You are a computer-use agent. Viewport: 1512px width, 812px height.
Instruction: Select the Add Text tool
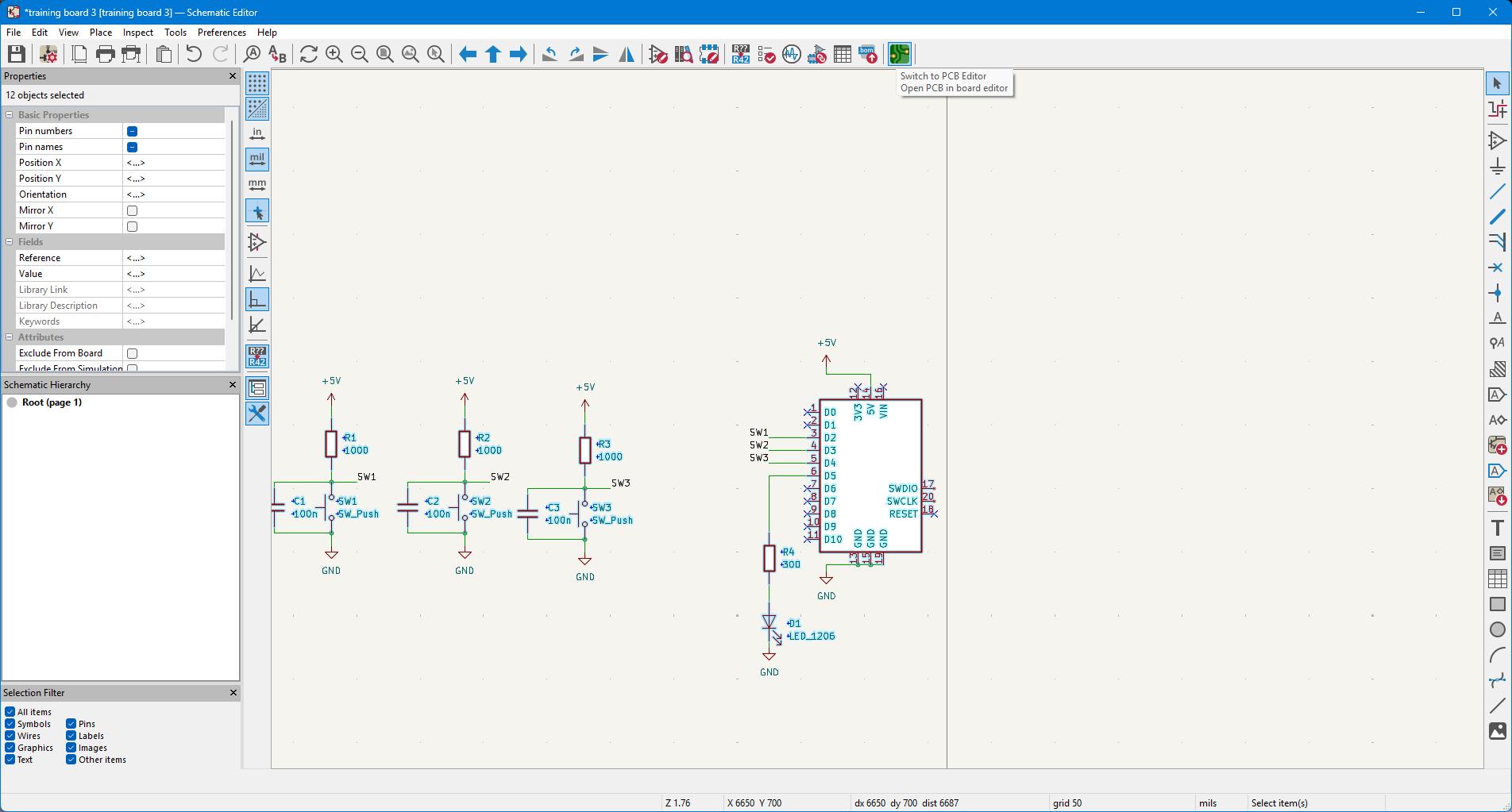point(1498,528)
